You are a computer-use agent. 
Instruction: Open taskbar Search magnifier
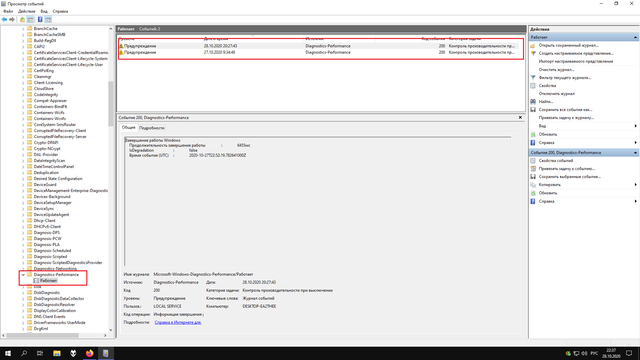click(24, 353)
